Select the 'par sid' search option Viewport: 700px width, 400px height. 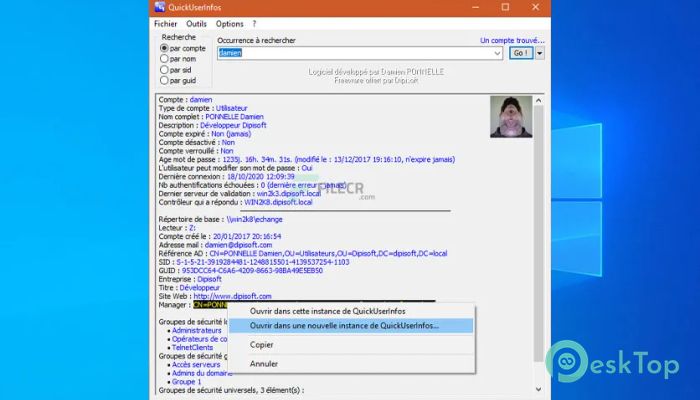[x=176, y=70]
